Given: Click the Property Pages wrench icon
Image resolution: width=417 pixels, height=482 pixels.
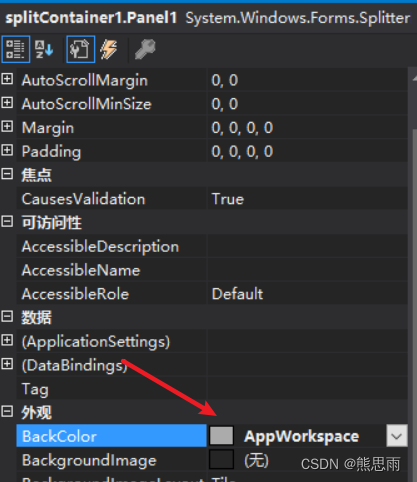Looking at the screenshot, I should pos(145,49).
